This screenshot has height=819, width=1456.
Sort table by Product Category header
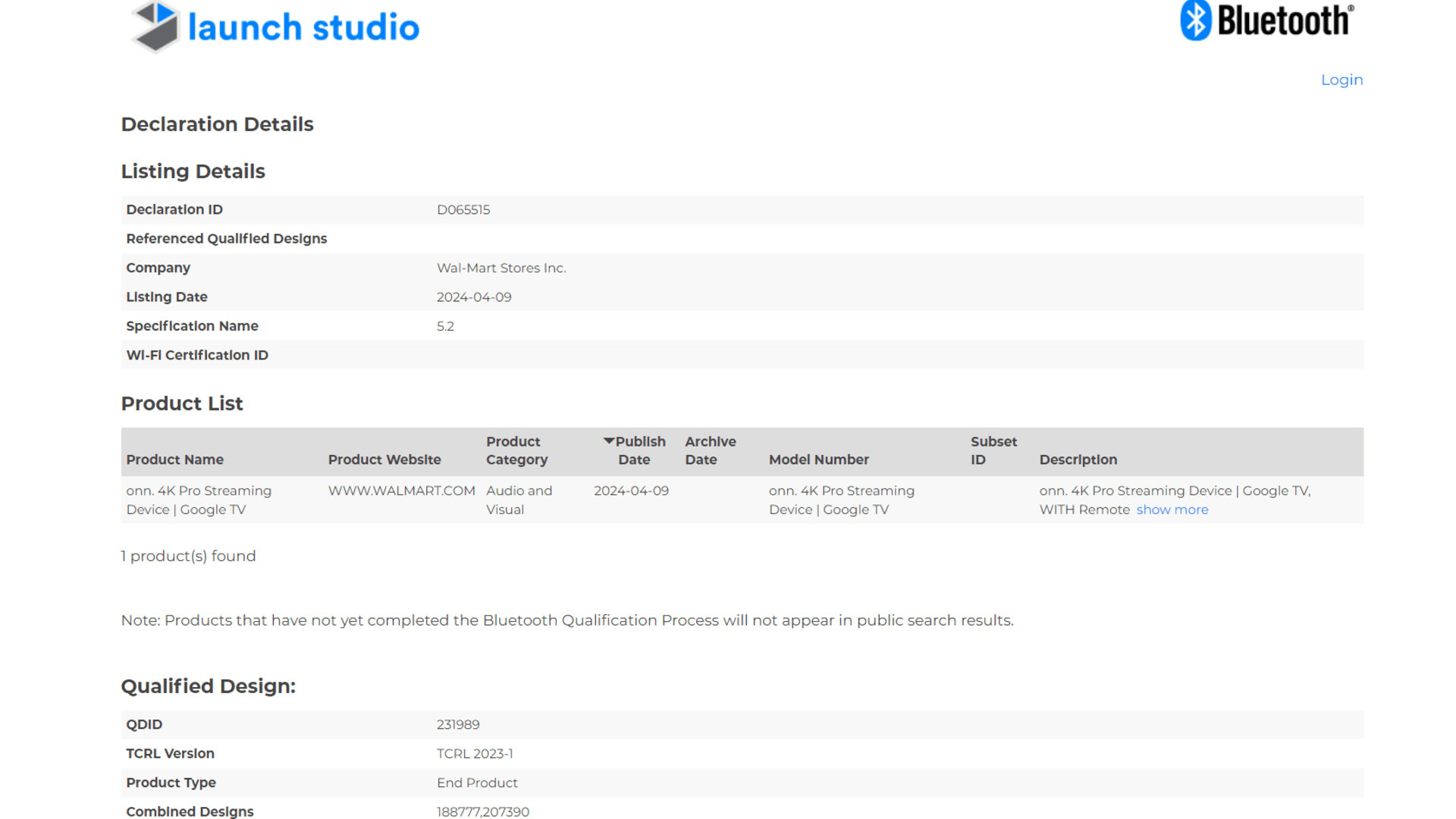(516, 450)
